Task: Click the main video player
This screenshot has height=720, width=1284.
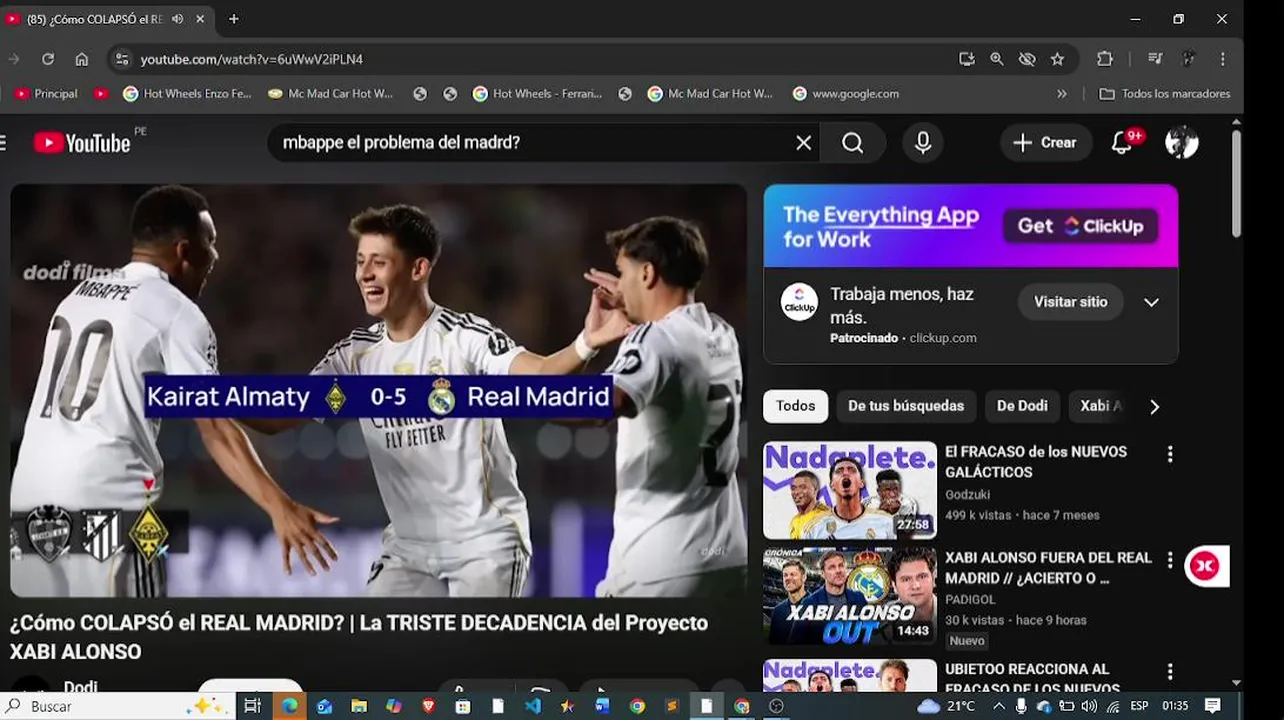Action: pyautogui.click(x=379, y=390)
